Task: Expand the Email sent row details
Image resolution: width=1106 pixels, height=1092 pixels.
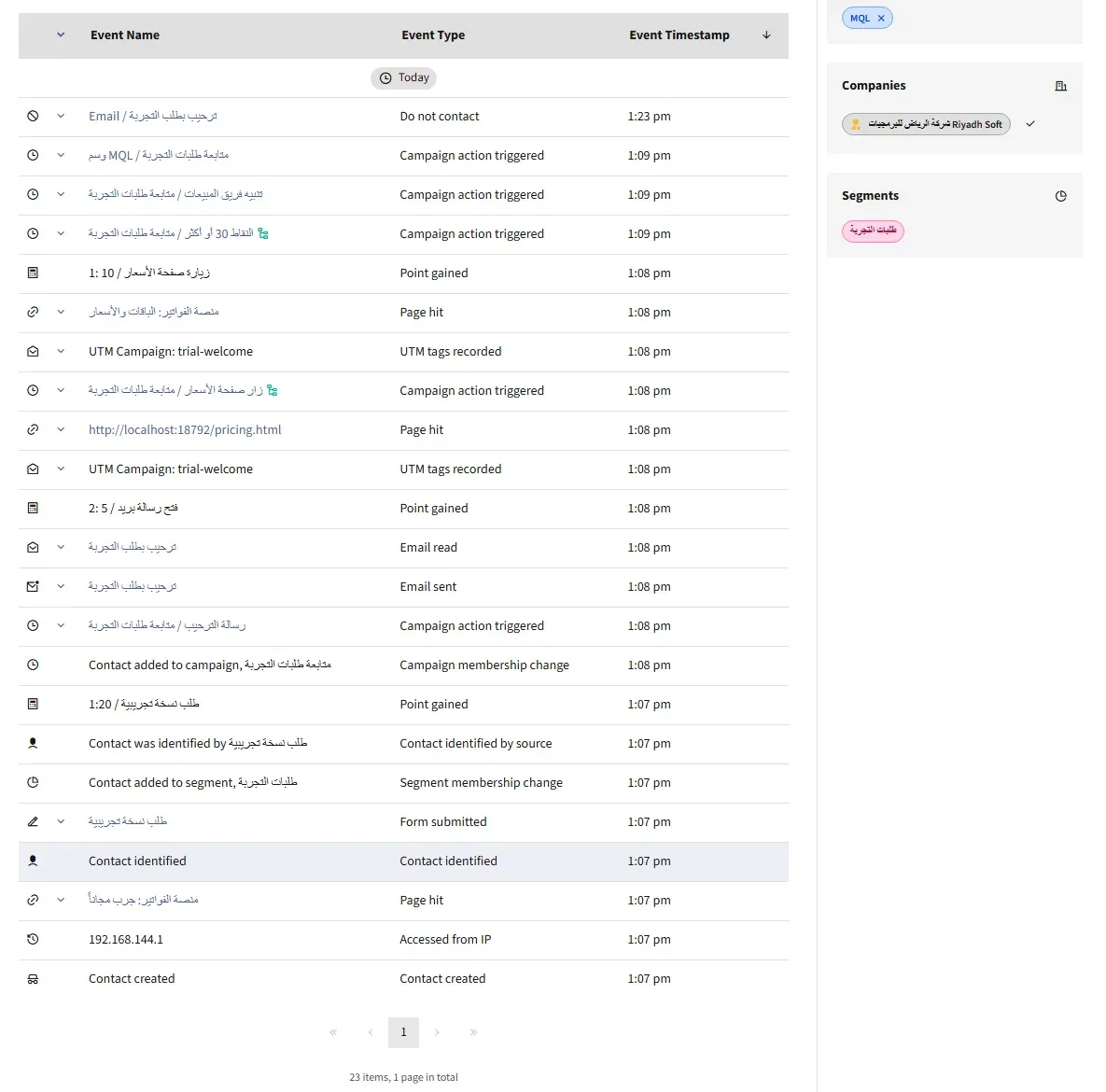Action: (x=61, y=586)
